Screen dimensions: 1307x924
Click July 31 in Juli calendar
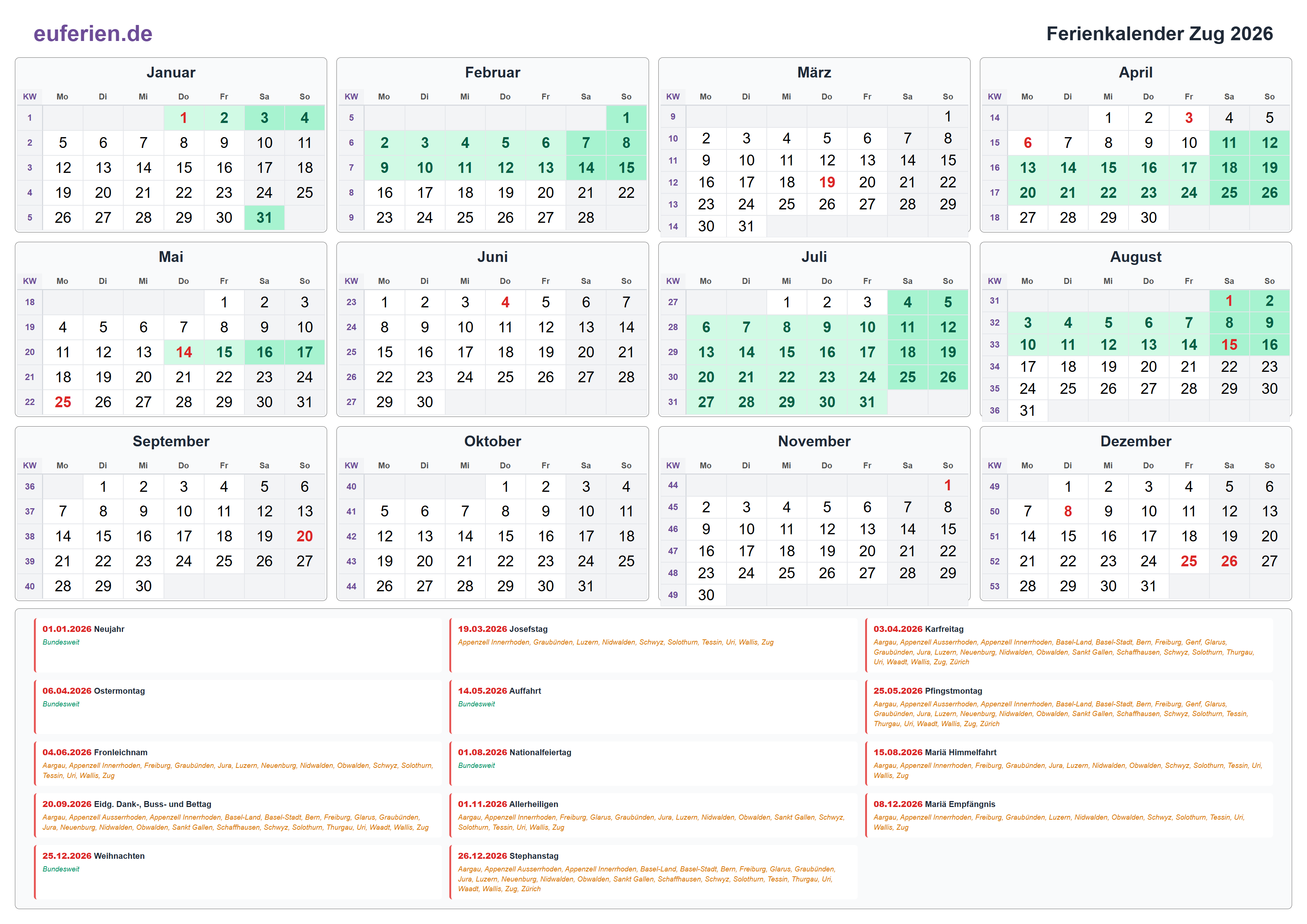(867, 402)
